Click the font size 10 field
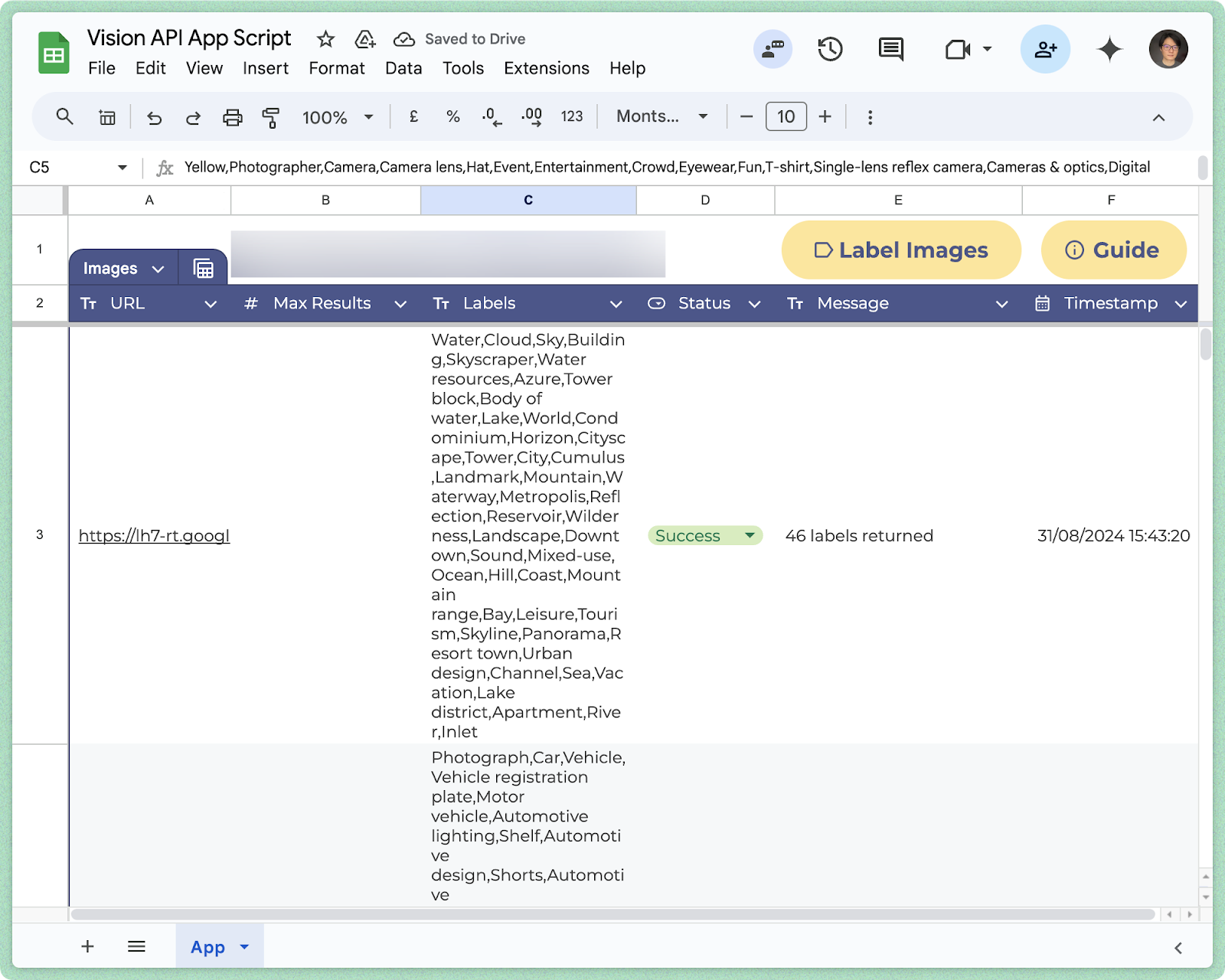The image size is (1225, 980). pos(786,116)
